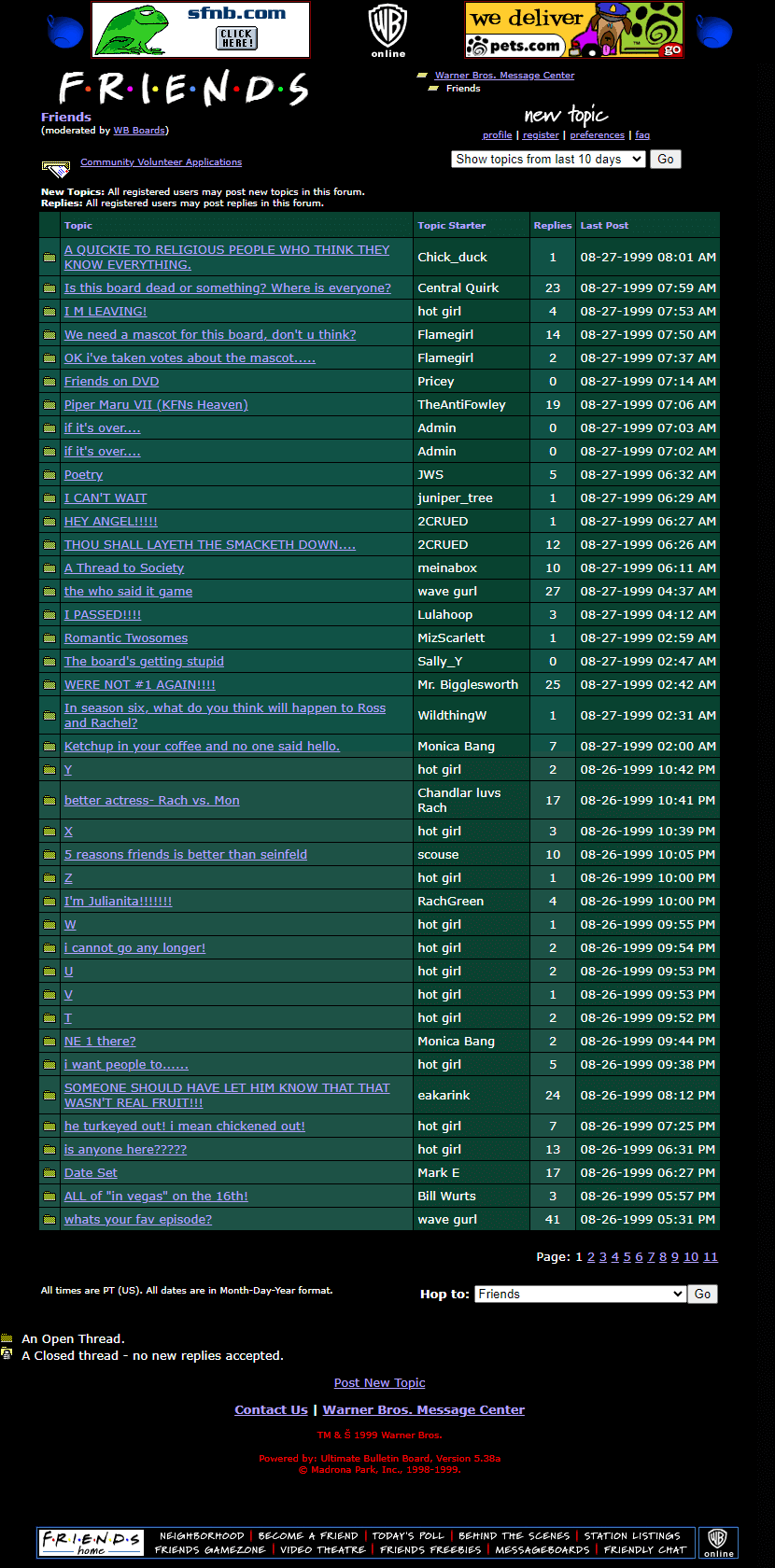Click the folder icon beside 'better actress- Rach vs. Mon'
Viewport: 775px width, 1568px height.
click(49, 801)
